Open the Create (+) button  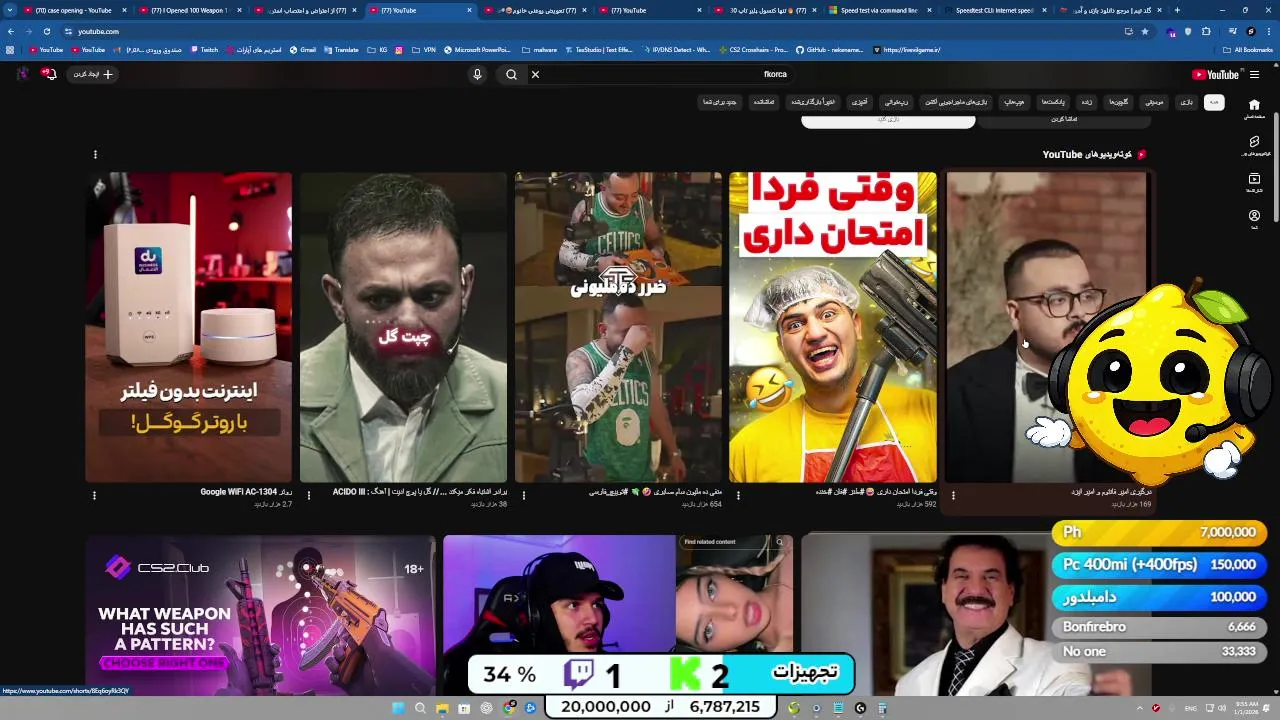click(x=94, y=74)
